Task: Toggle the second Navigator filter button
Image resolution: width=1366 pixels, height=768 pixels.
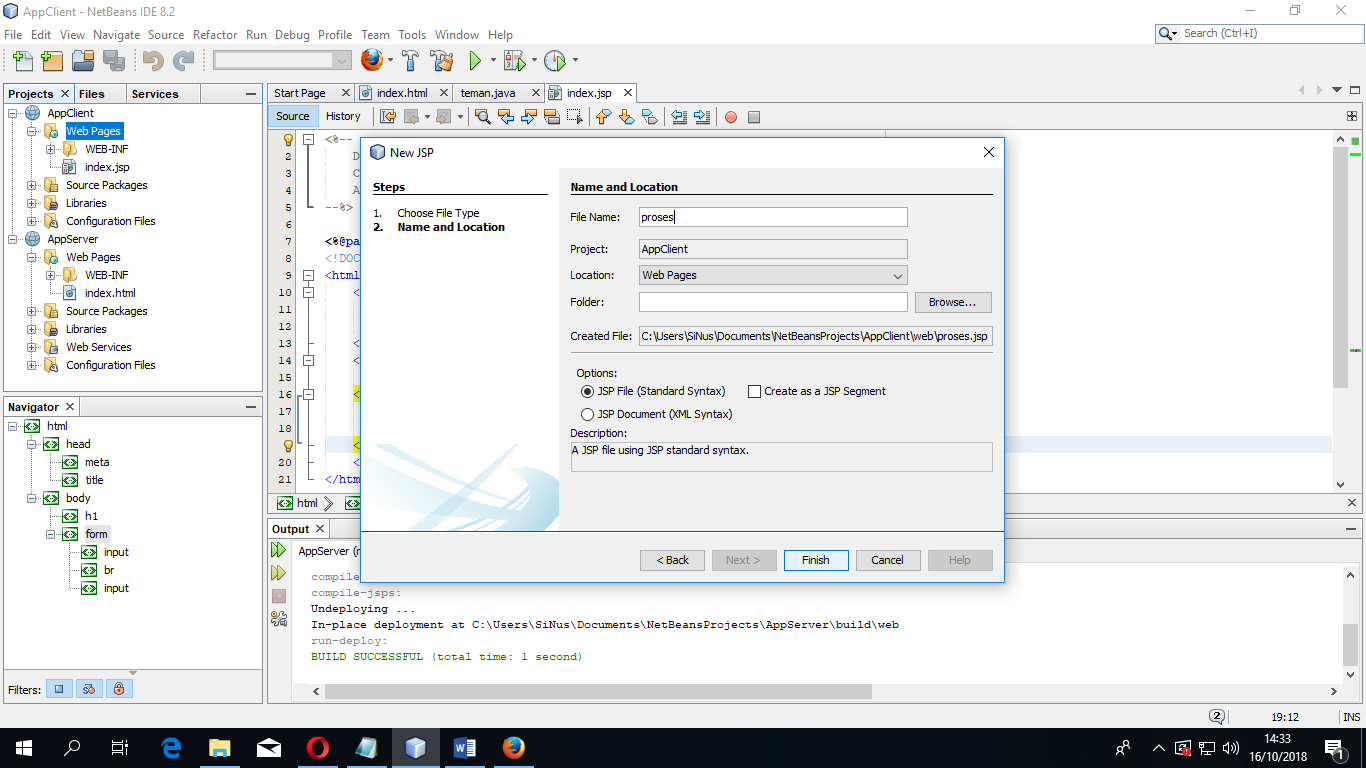Action: point(89,689)
